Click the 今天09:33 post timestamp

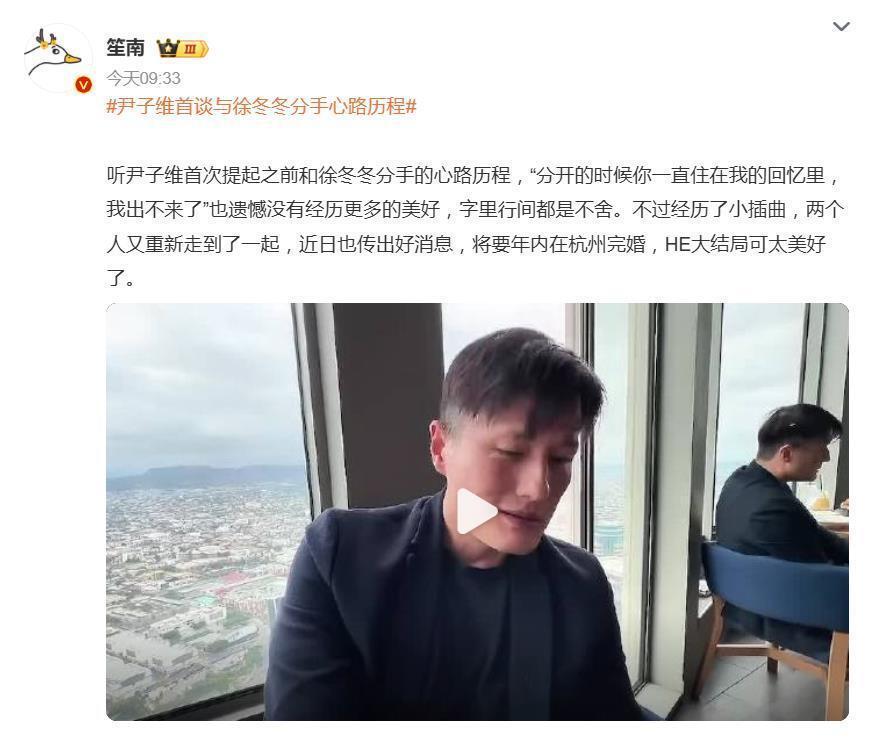click(x=144, y=78)
